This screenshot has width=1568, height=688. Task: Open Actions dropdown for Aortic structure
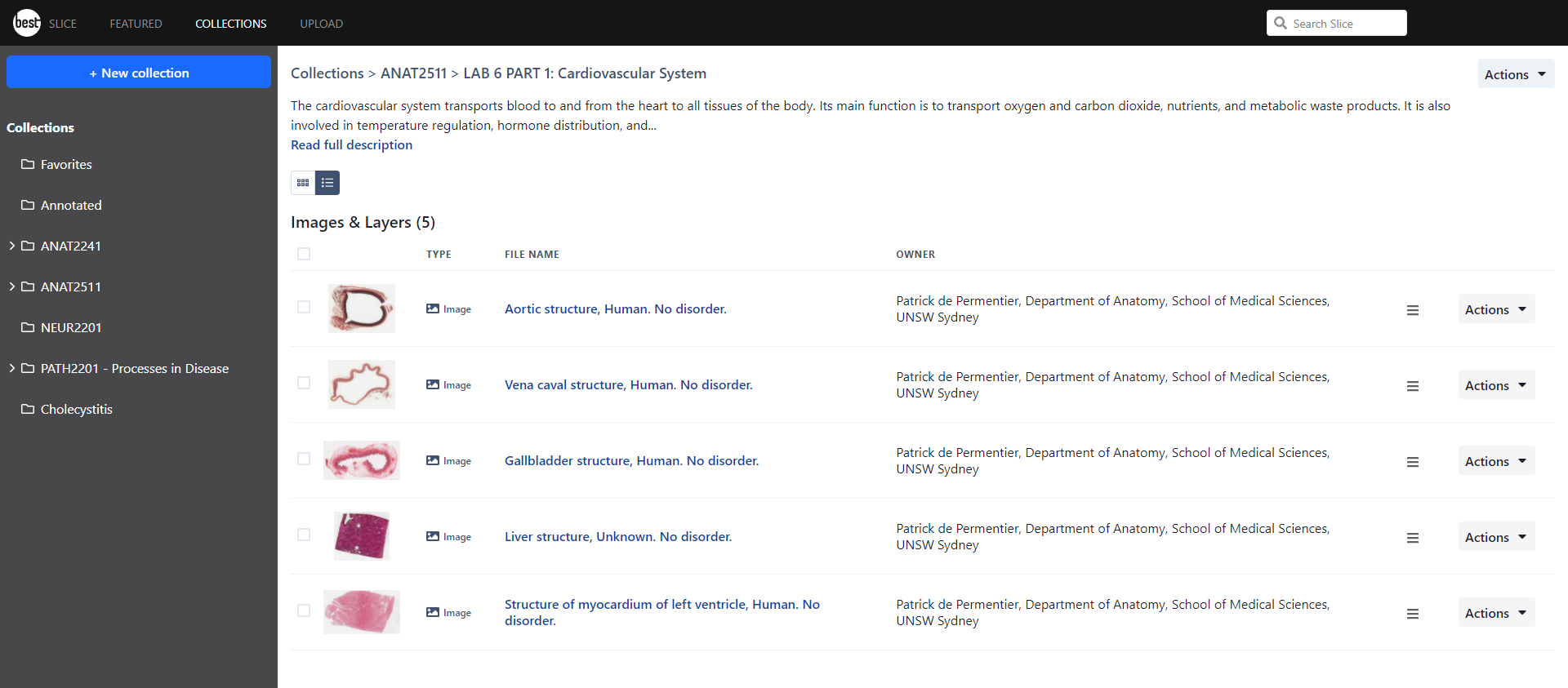(x=1496, y=309)
